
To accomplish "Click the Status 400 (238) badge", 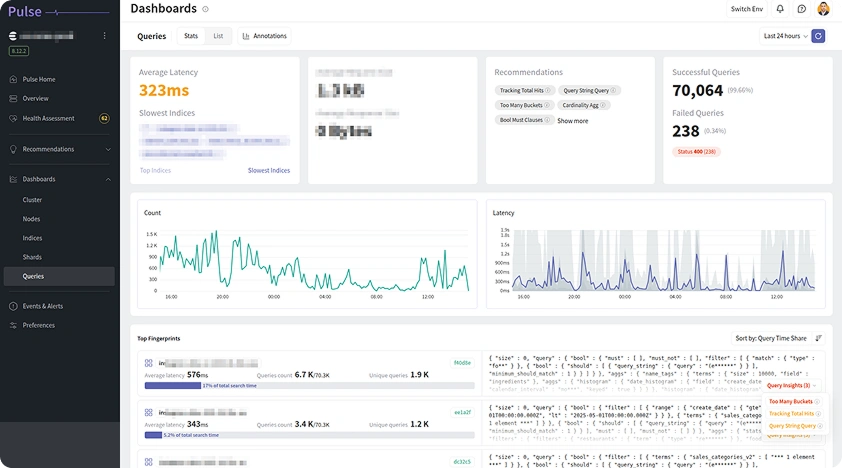I will [x=695, y=151].
